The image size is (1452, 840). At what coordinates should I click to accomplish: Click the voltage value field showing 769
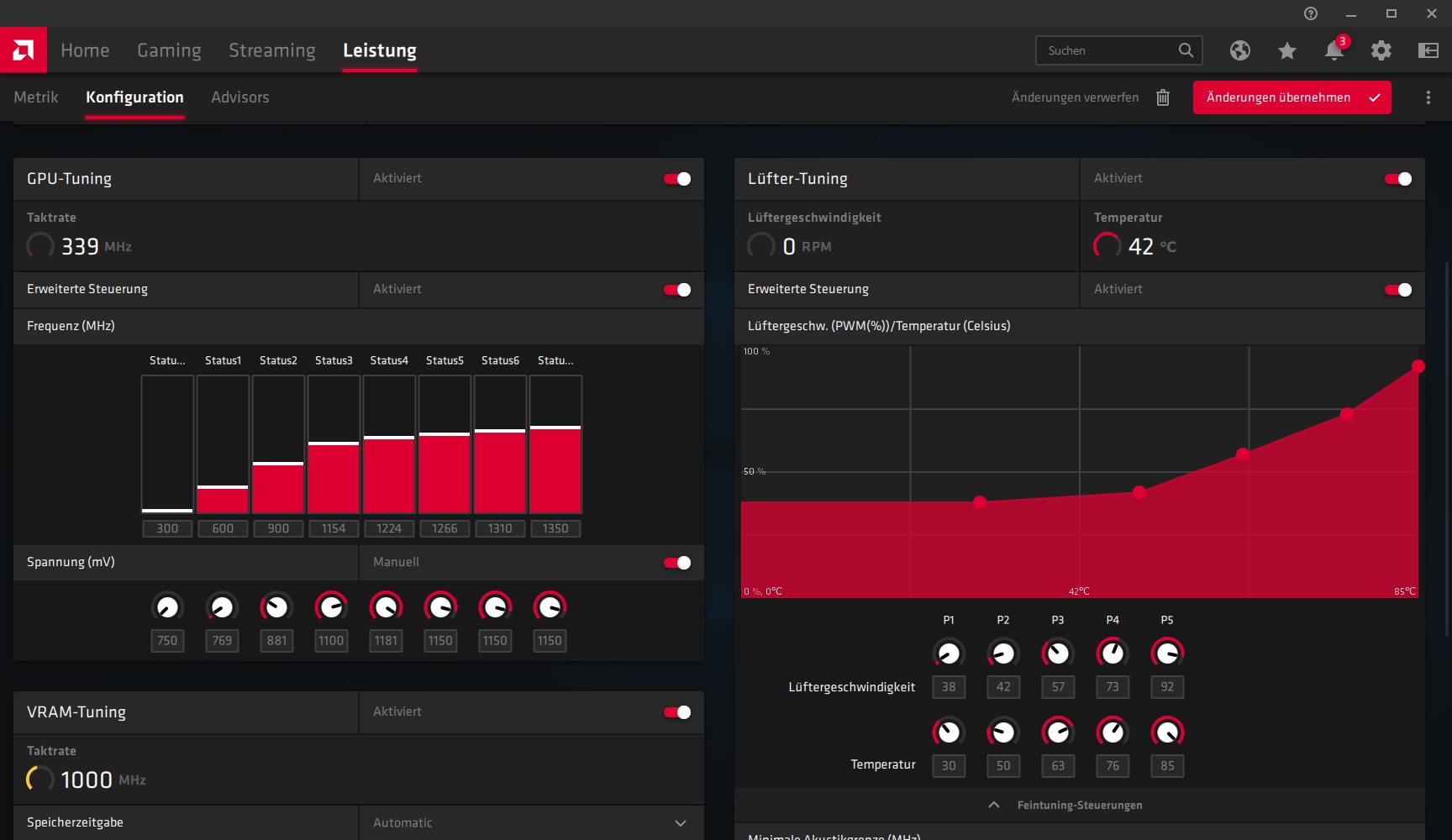[x=222, y=640]
